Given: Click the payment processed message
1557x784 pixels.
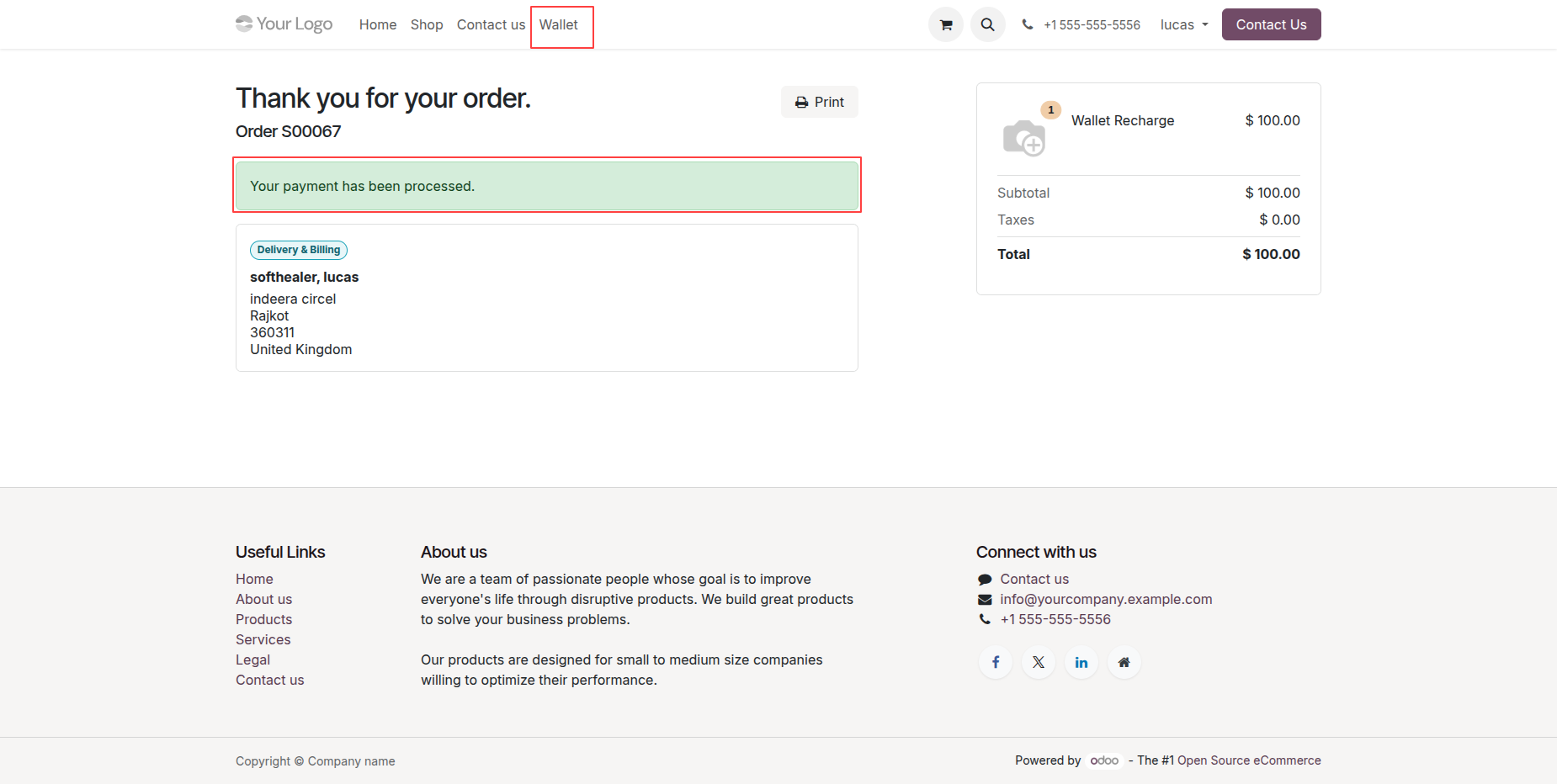Looking at the screenshot, I should click(x=547, y=186).
